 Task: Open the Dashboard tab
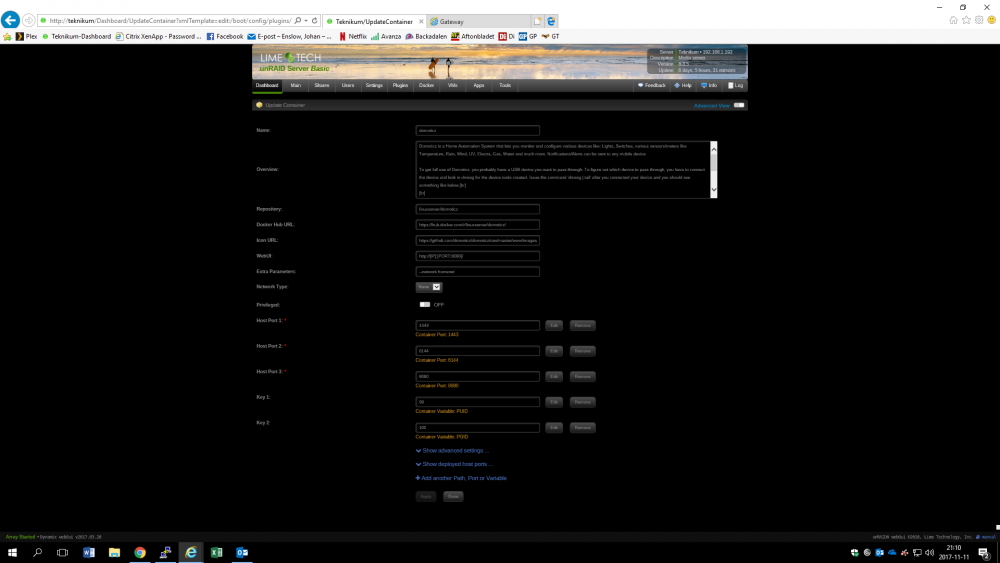tap(267, 85)
